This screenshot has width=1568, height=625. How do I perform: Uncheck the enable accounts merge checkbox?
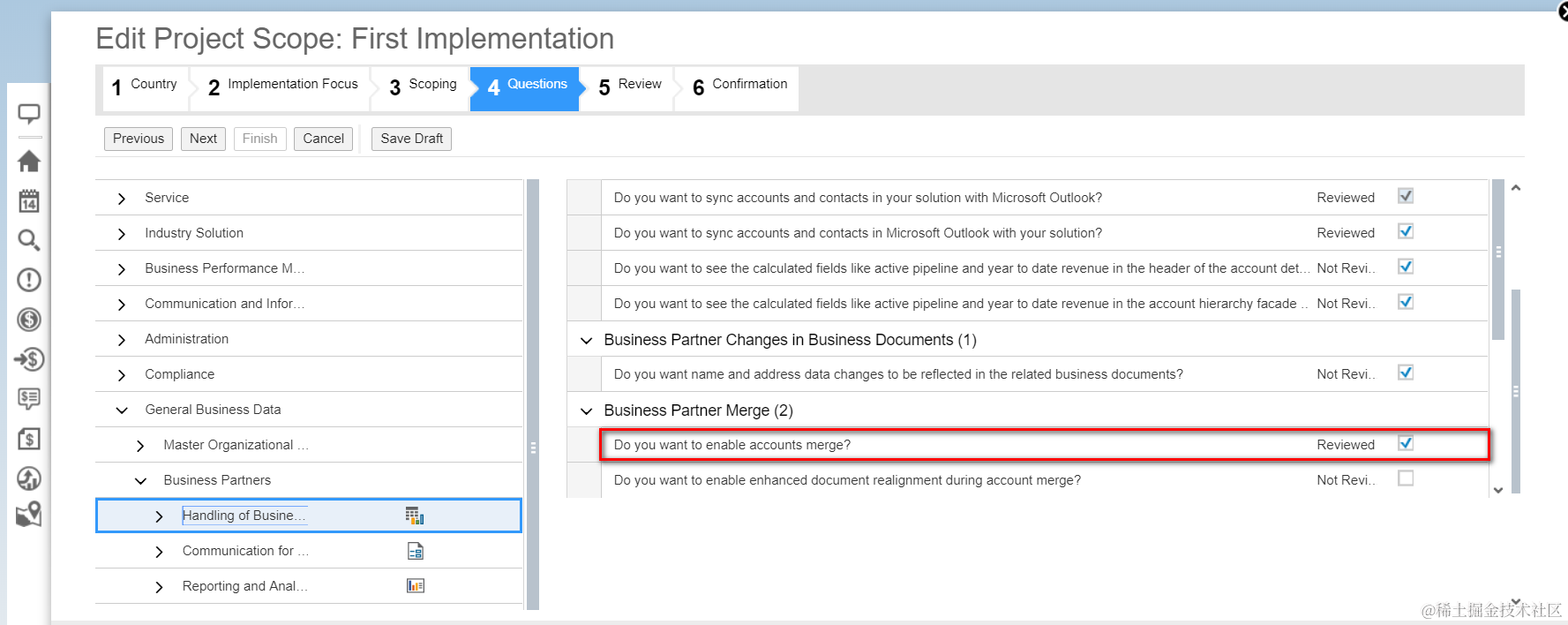click(x=1406, y=443)
